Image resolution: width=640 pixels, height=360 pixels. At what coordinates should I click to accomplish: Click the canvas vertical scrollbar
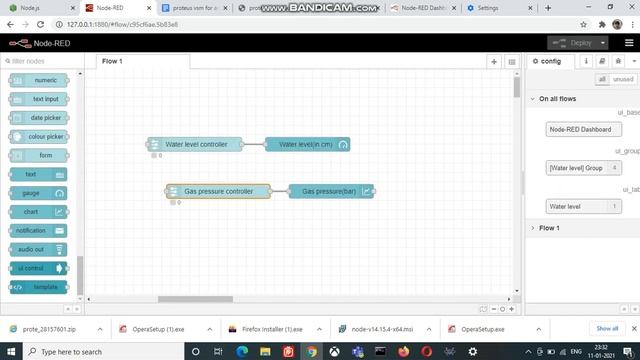517,87
